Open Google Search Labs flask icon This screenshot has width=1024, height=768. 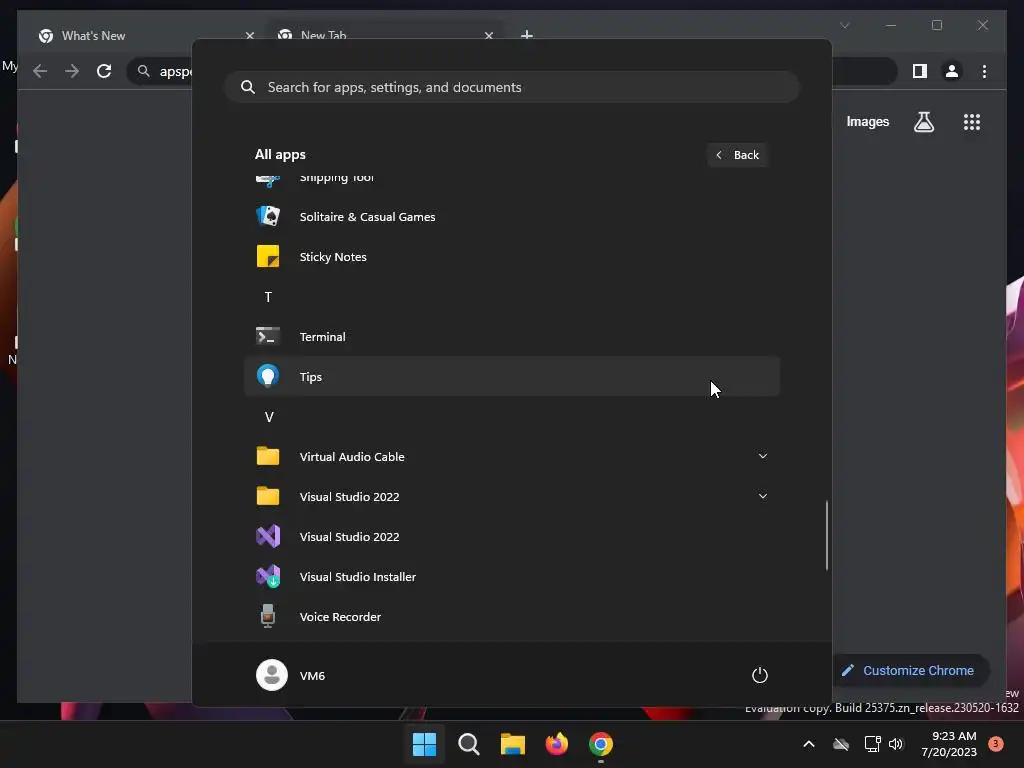pos(923,121)
